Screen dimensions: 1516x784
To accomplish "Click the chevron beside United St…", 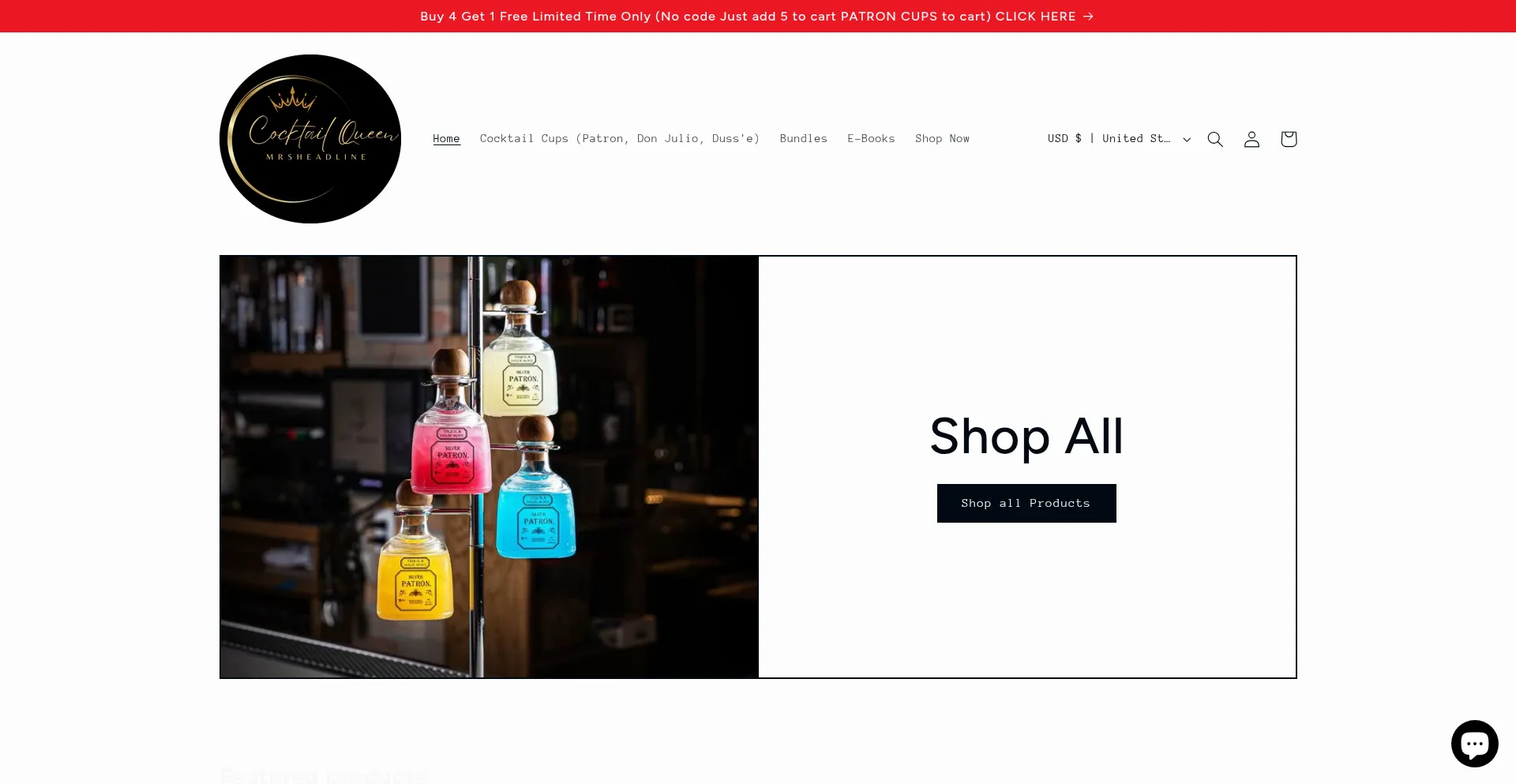I will 1187,140.
